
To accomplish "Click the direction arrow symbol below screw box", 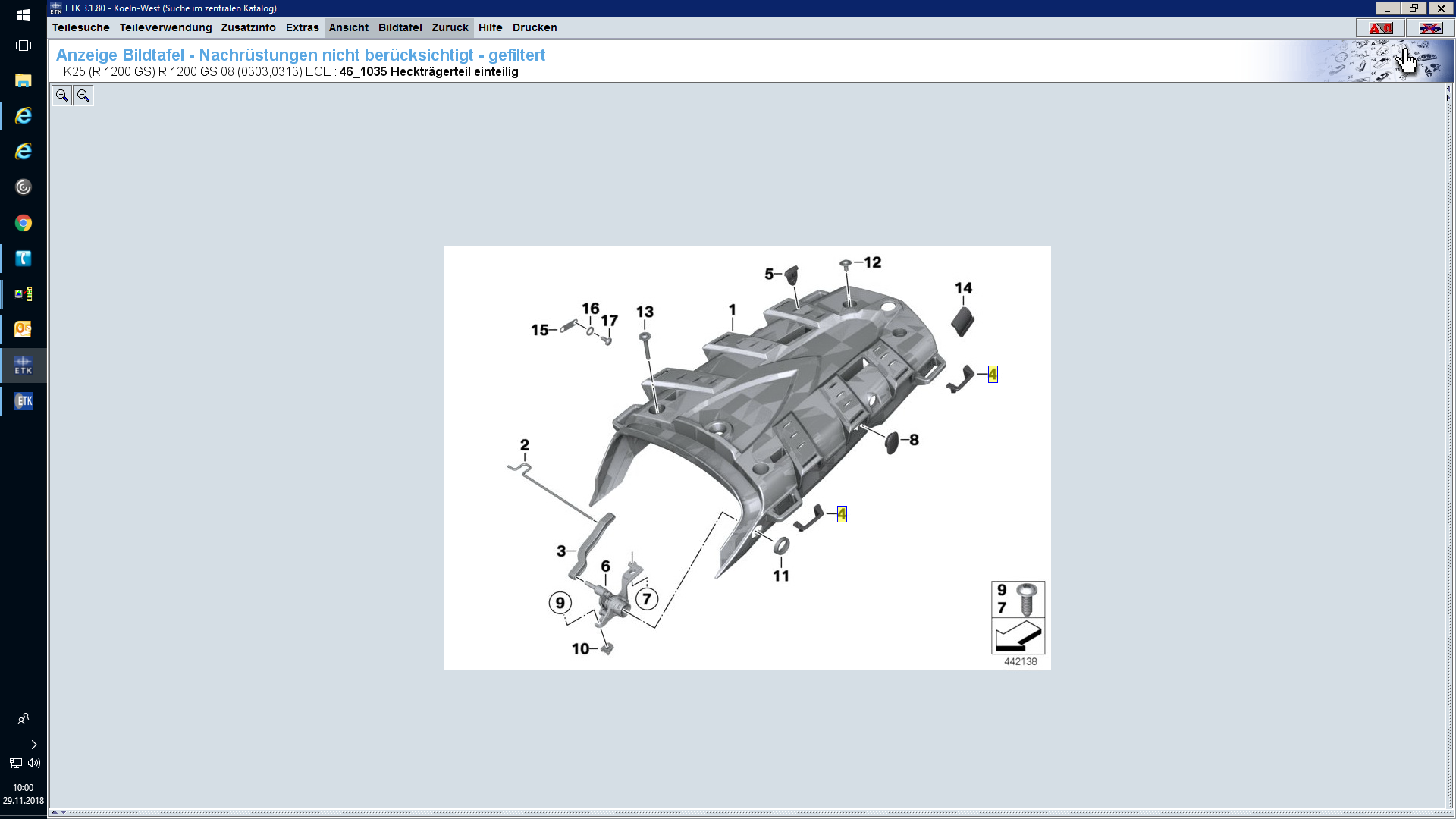I will pos(1018,637).
